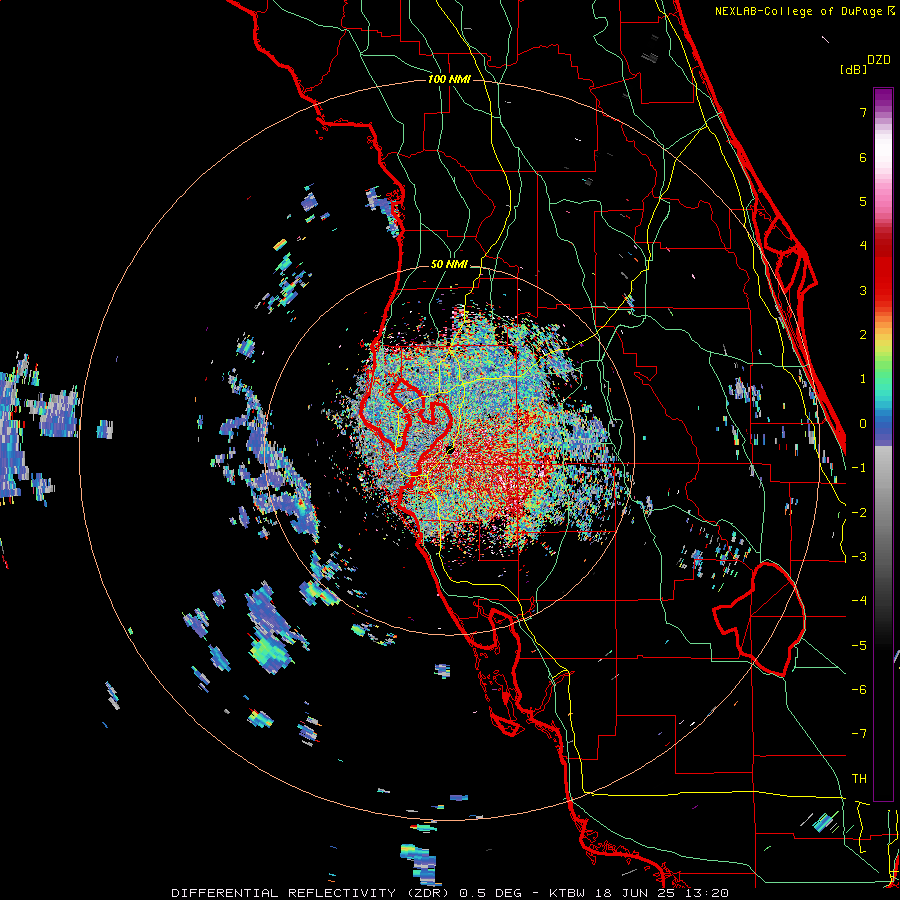
Task: Click the lake outline in southeast Florida
Action: coord(759,619)
